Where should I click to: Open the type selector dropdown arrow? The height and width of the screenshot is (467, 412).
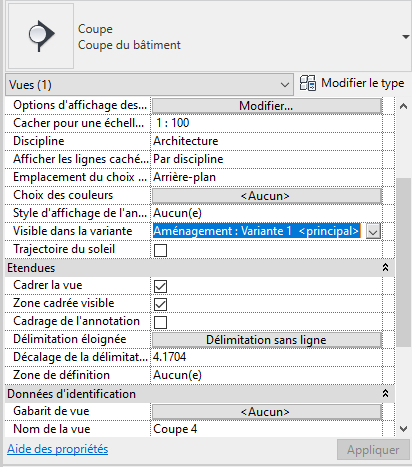pos(405,36)
